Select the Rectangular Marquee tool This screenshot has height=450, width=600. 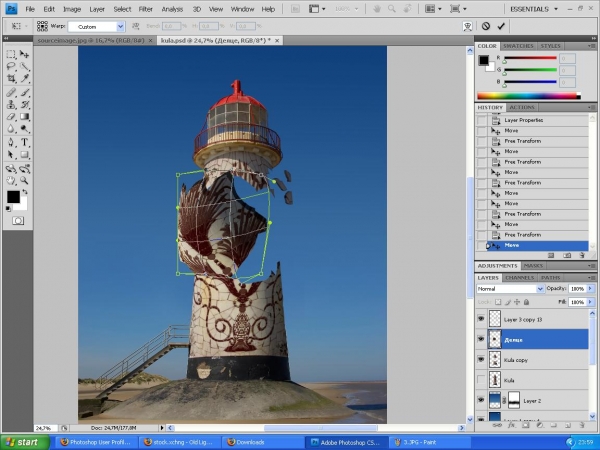pyautogui.click(x=11, y=54)
